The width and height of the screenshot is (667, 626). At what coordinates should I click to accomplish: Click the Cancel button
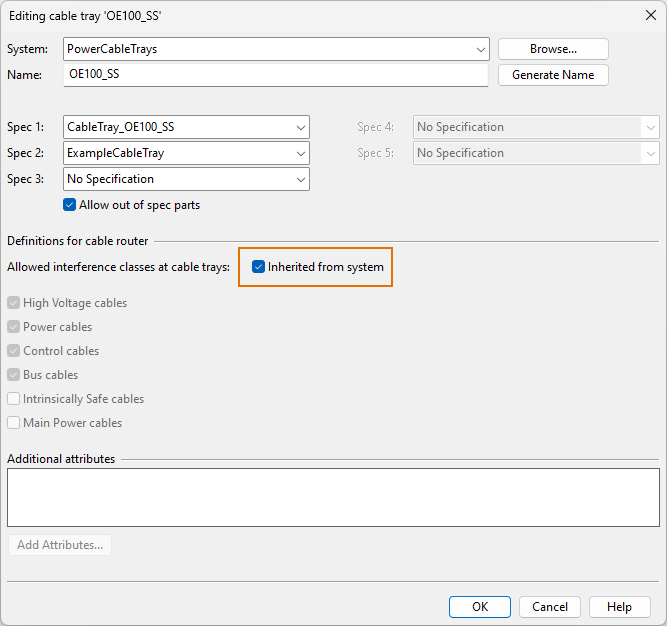coord(549,607)
